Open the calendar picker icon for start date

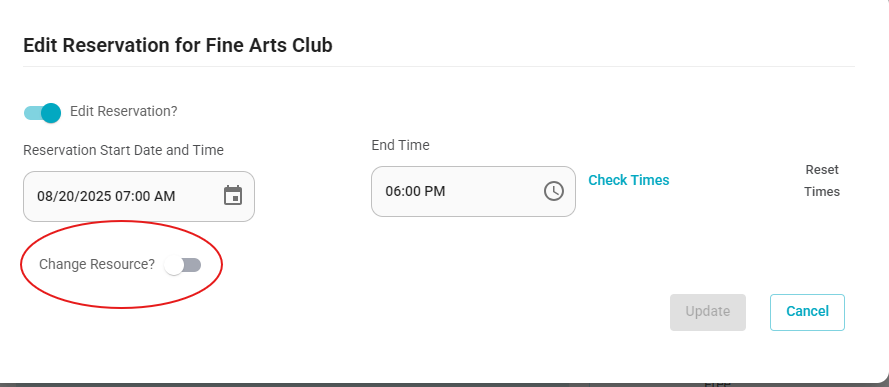pyautogui.click(x=233, y=195)
